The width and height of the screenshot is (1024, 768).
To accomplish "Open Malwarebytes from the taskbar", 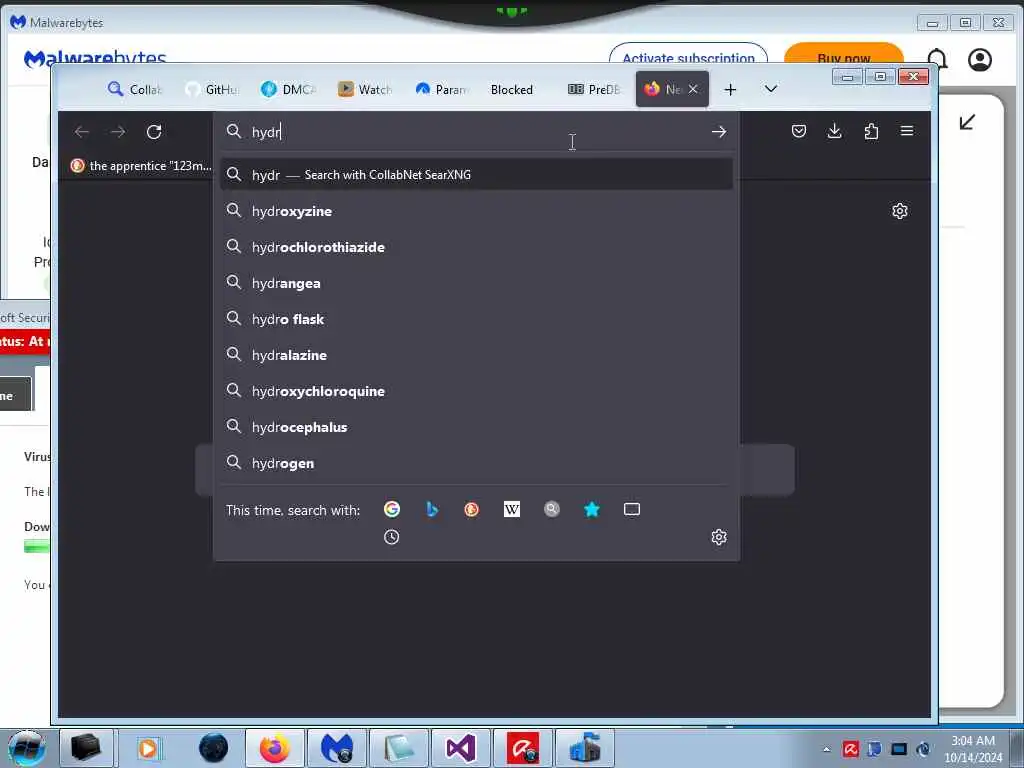I will click(x=336, y=748).
